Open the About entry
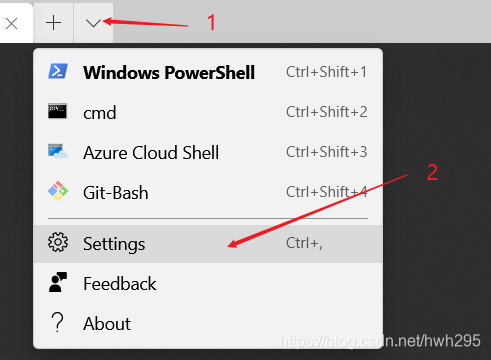Screen dimensions: 491x360 [x=208, y=323]
